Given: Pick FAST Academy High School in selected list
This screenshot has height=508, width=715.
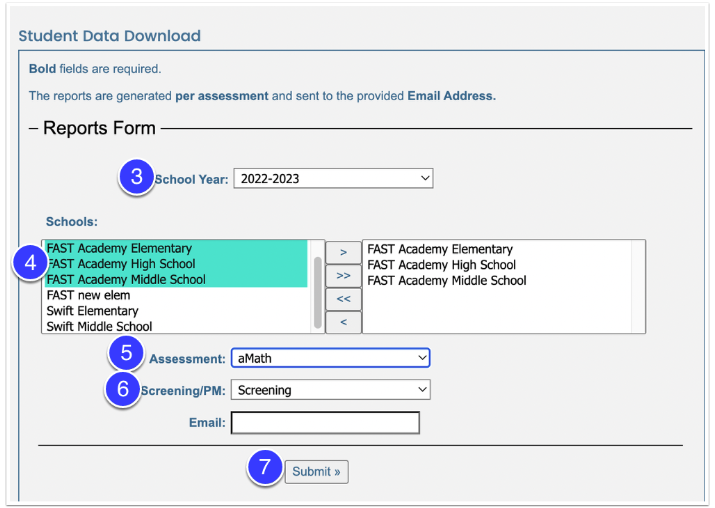Looking at the screenshot, I should (x=441, y=265).
